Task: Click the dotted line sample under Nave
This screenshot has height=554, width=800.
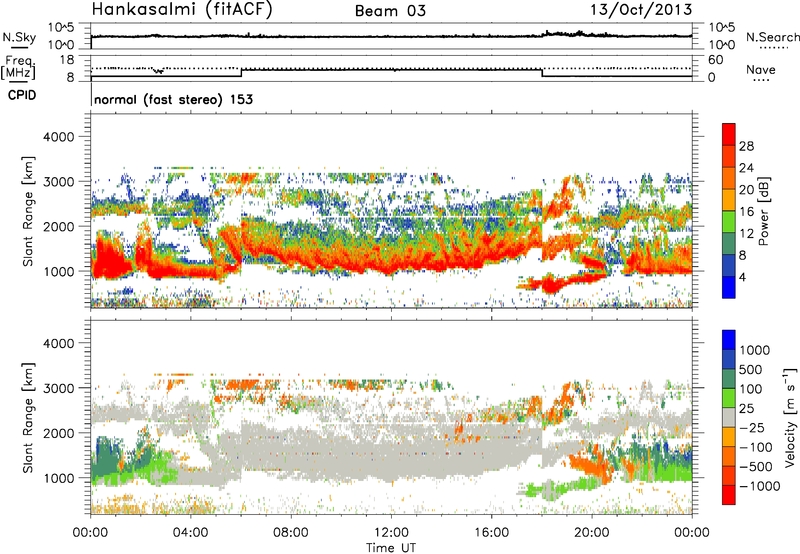Action: click(x=761, y=80)
